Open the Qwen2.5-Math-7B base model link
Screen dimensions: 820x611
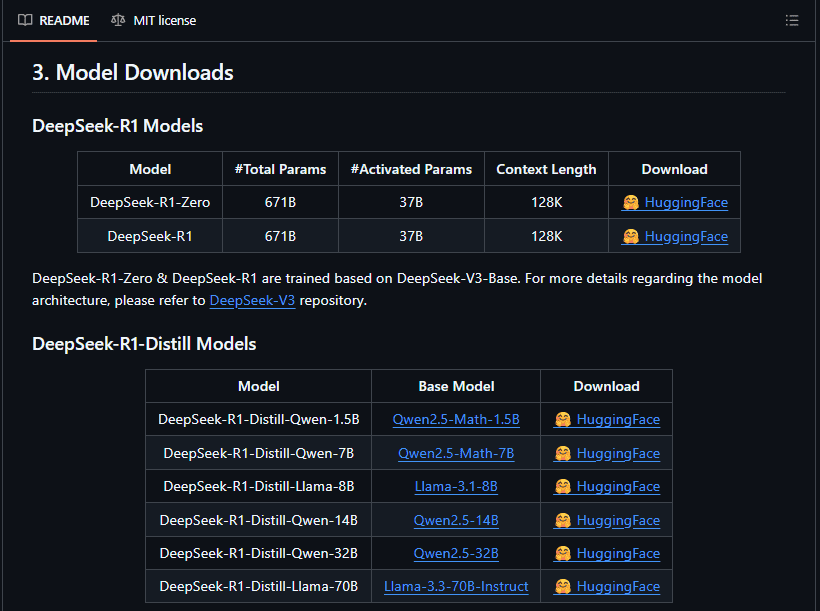[456, 453]
